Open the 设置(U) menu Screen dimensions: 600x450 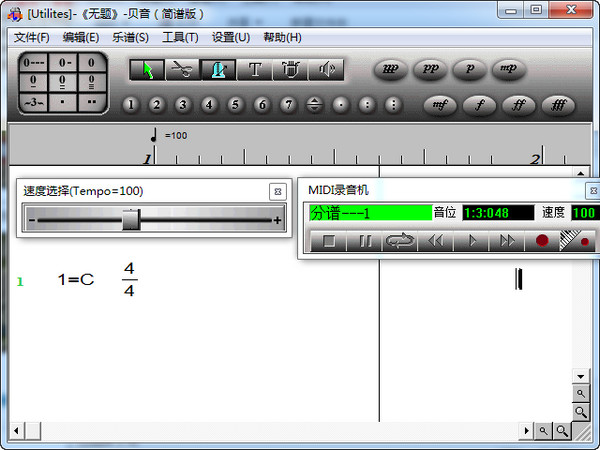click(x=230, y=37)
